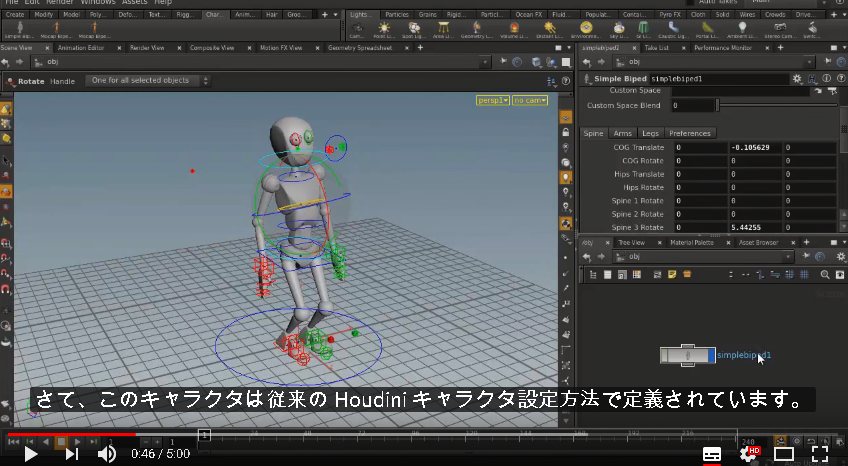
Task: Create an Area Light from shelf
Action: tap(443, 30)
